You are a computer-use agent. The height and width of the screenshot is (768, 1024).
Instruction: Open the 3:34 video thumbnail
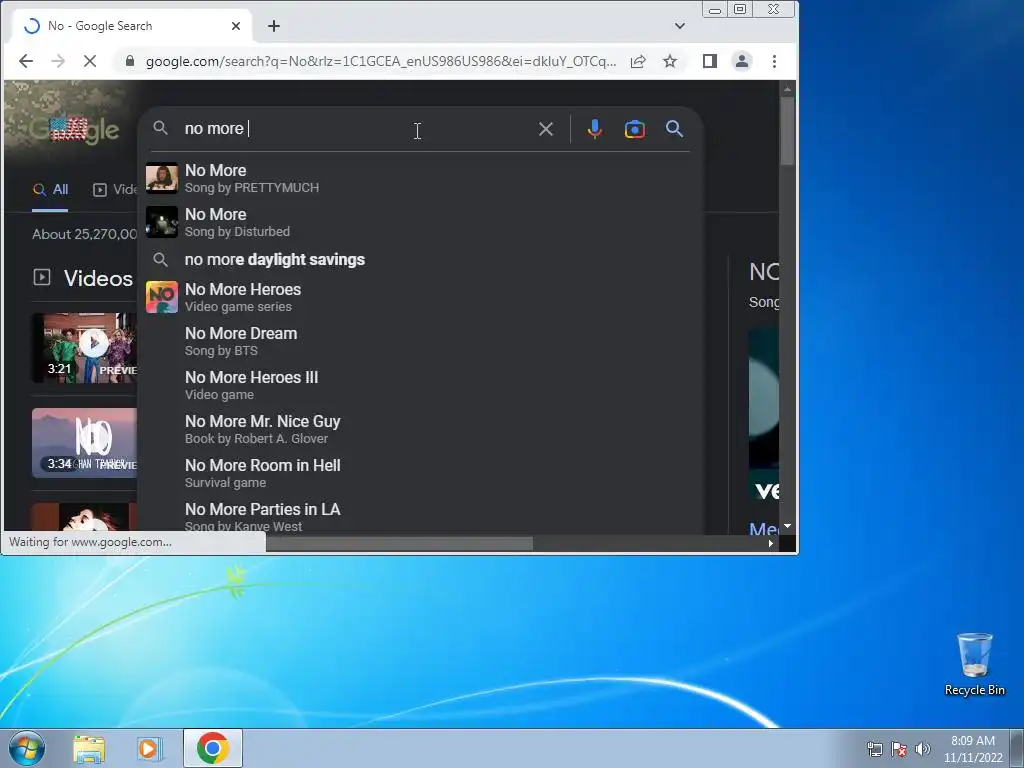pyautogui.click(x=85, y=443)
